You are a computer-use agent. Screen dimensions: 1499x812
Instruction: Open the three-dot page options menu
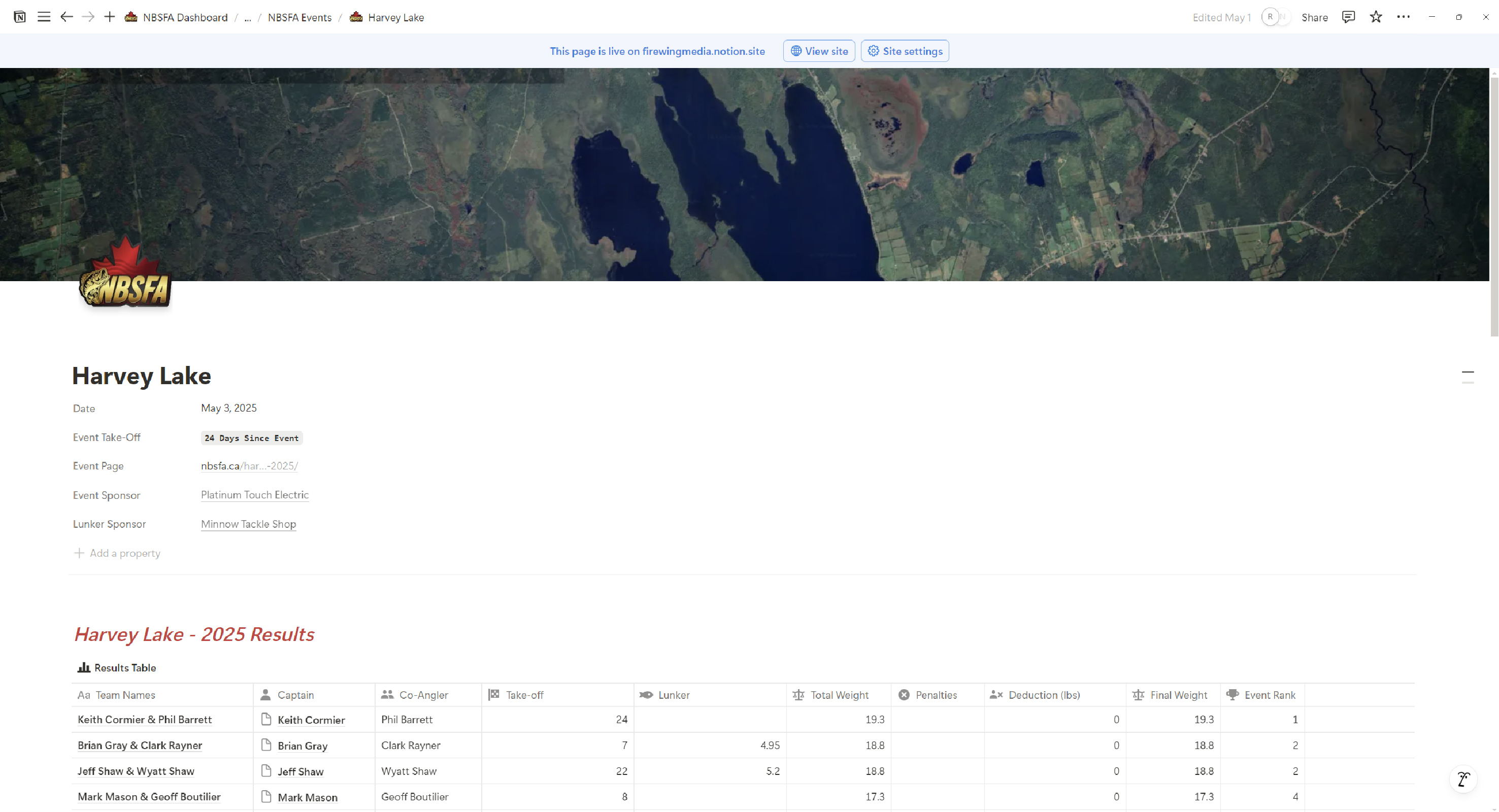click(1403, 17)
